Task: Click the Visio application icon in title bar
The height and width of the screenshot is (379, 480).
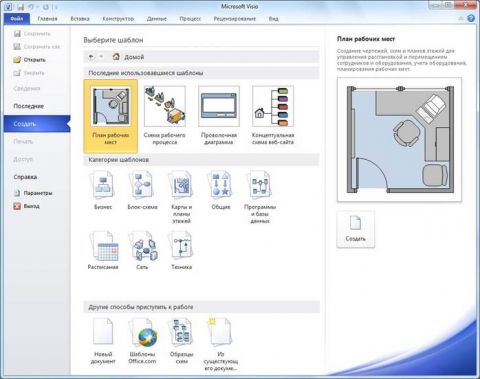Action: tap(9, 7)
